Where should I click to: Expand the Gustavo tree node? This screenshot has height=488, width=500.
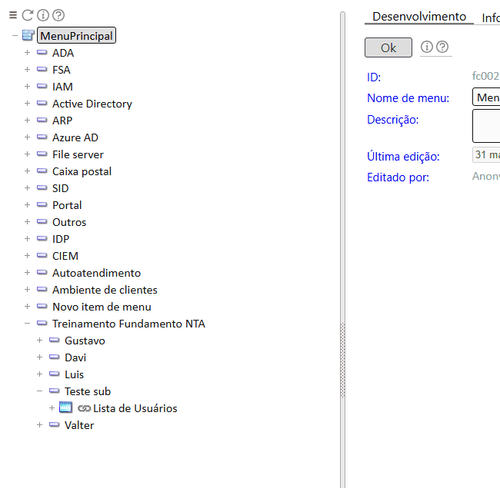pos(40,340)
